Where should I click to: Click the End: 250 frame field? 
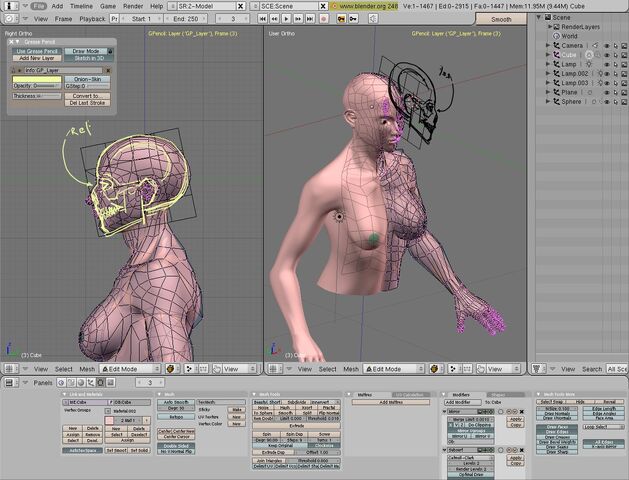click(x=186, y=19)
